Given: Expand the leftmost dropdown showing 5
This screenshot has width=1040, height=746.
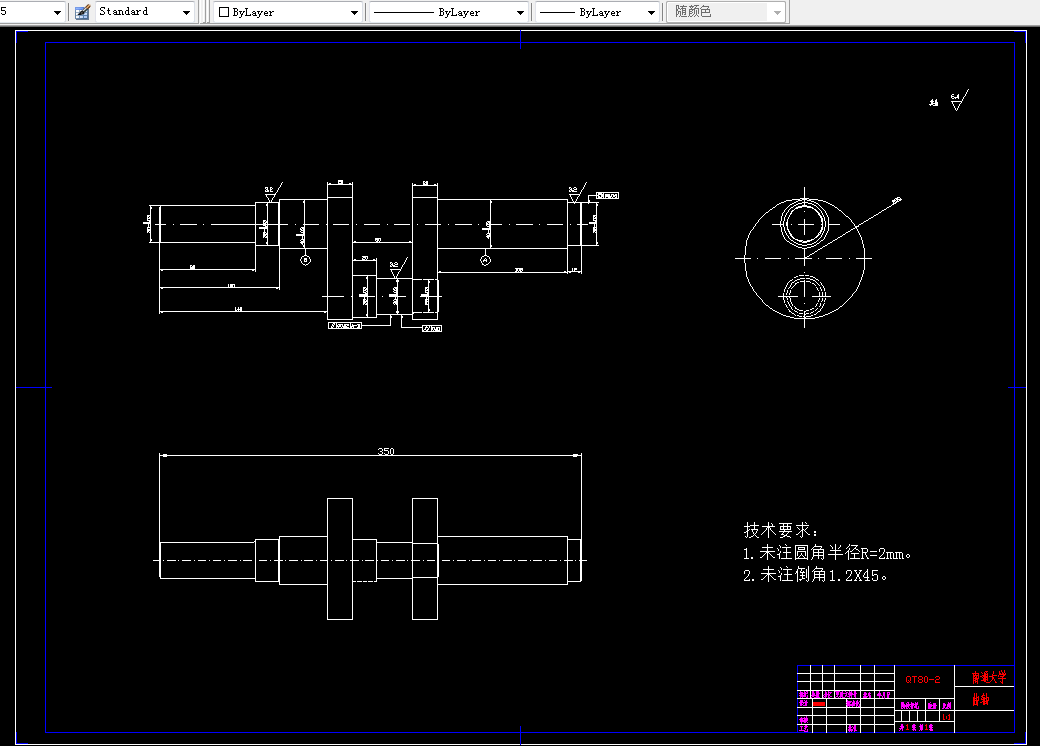Looking at the screenshot, I should 32,12.
